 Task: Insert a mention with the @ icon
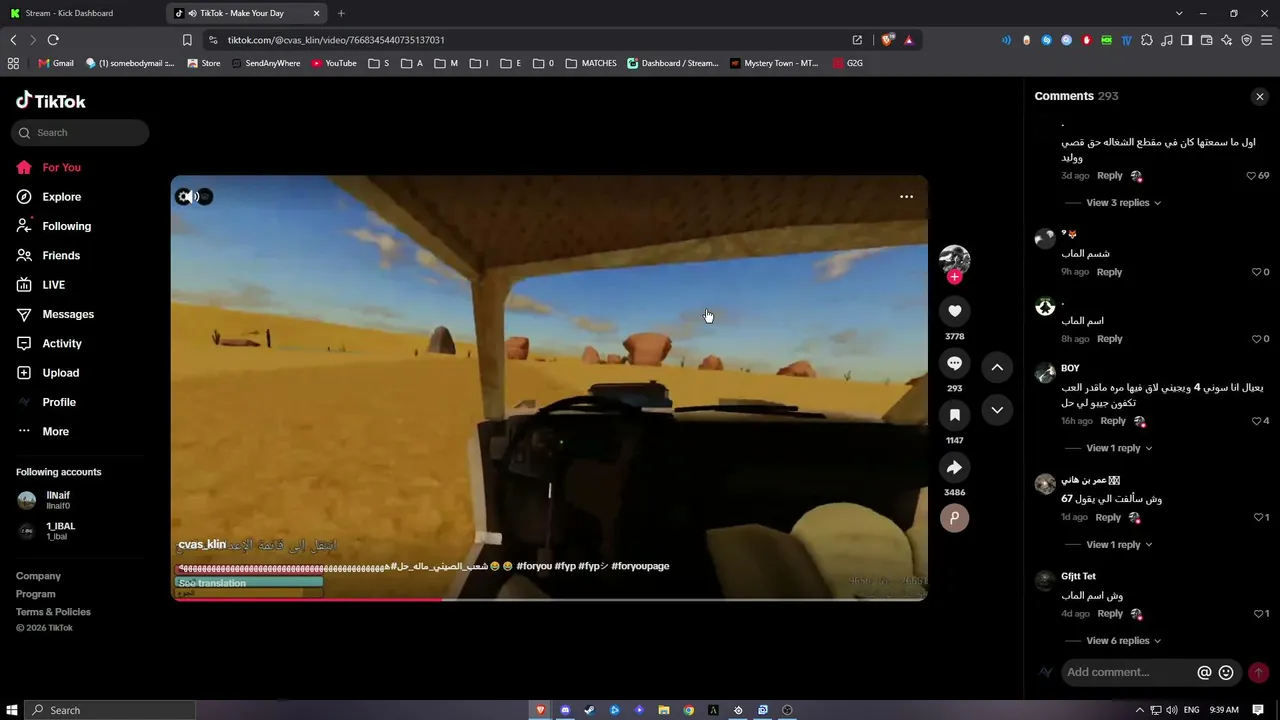click(1204, 673)
